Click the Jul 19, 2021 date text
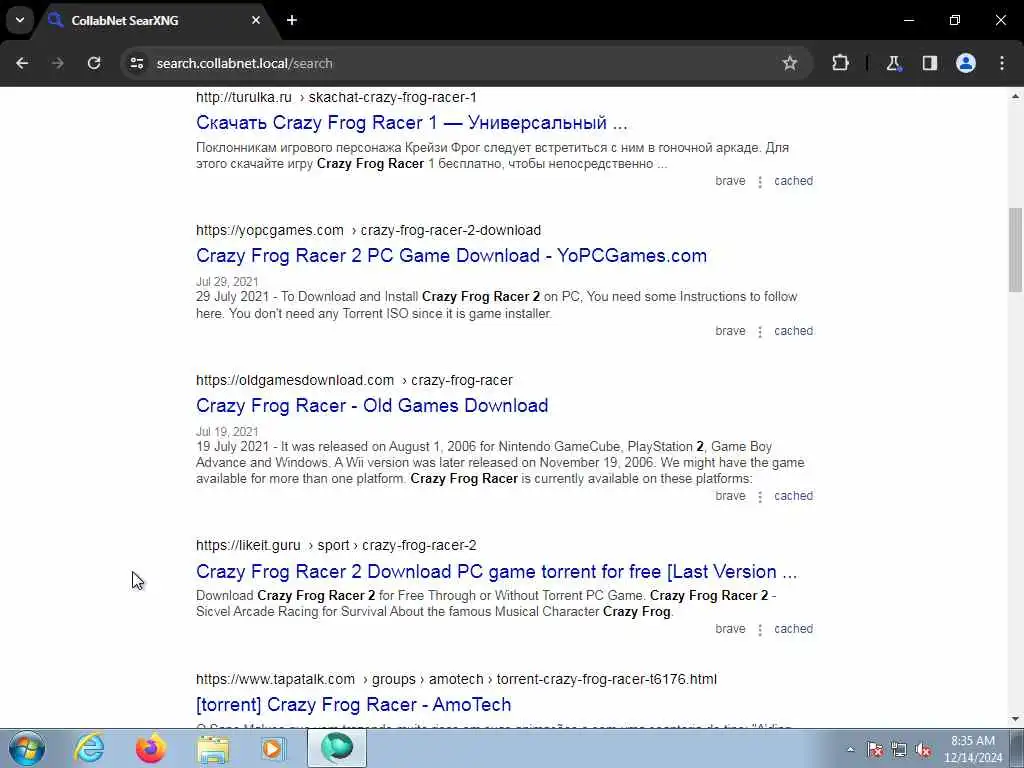This screenshot has width=1024, height=768. pos(227,432)
